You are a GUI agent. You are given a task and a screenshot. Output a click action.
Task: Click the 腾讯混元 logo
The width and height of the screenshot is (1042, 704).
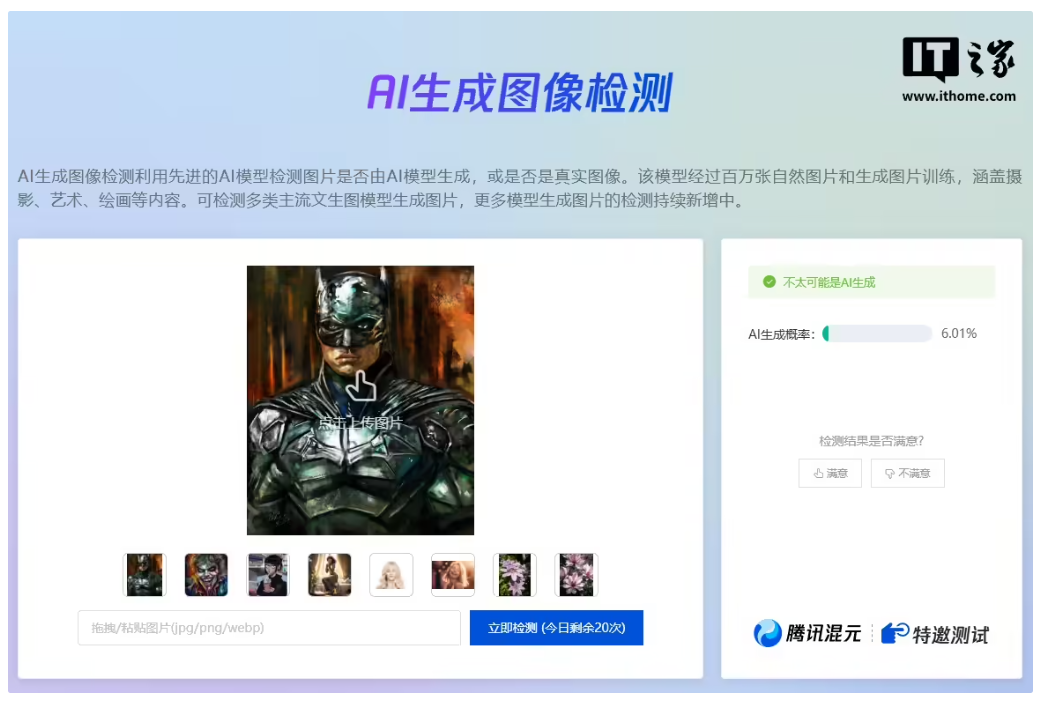(x=807, y=633)
